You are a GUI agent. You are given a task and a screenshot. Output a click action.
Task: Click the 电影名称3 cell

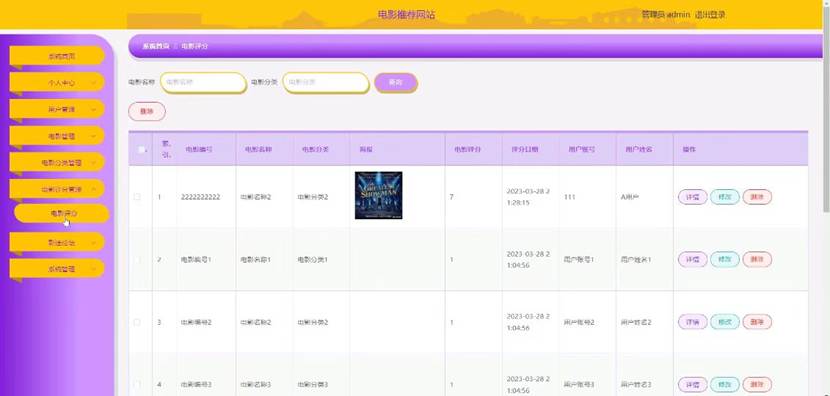coord(255,384)
